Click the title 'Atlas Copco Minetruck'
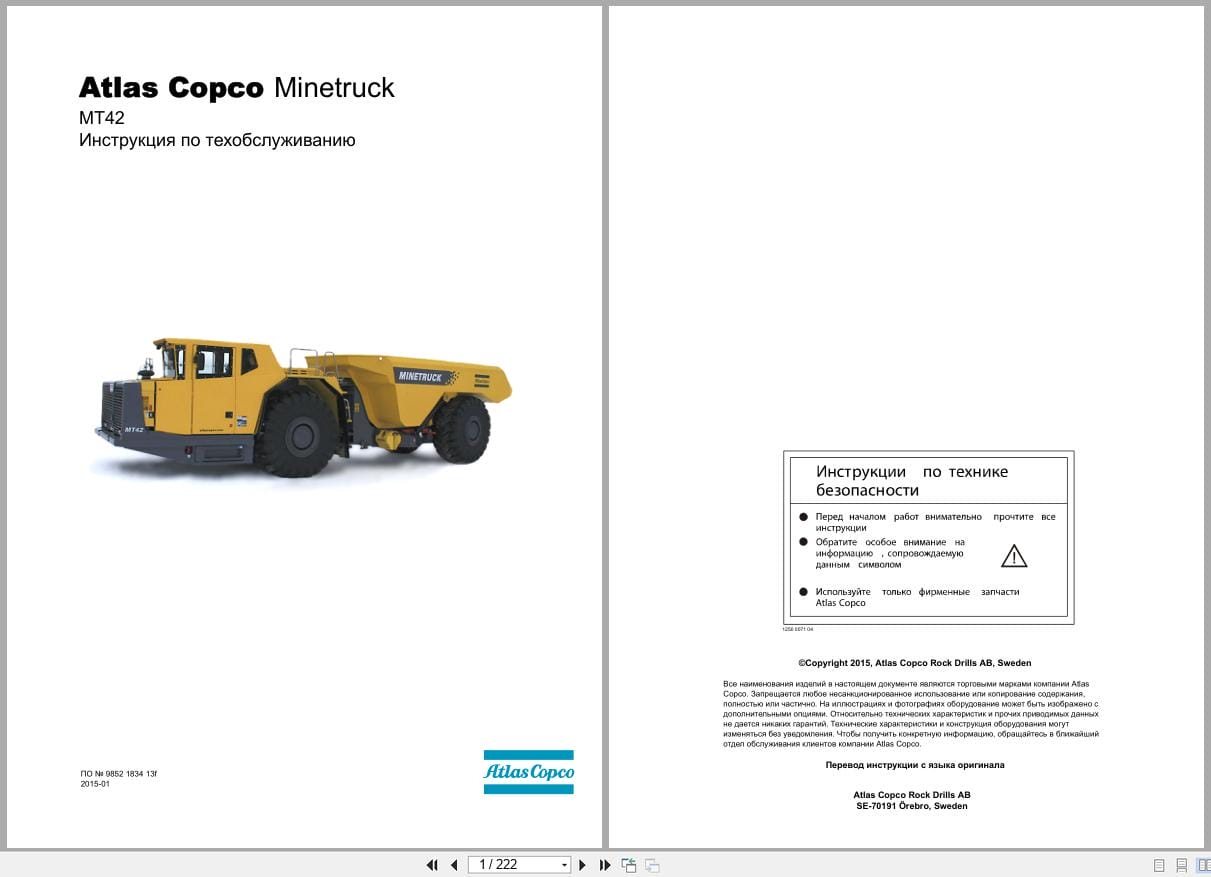Image resolution: width=1211 pixels, height=877 pixels. (x=237, y=88)
